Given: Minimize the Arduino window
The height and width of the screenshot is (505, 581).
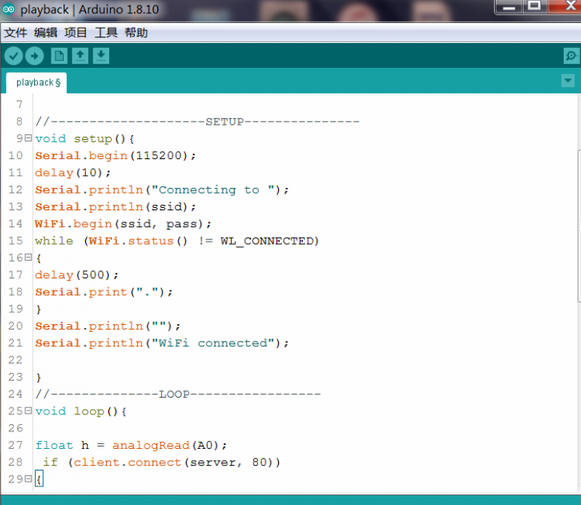Looking at the screenshot, I should (509, 6).
